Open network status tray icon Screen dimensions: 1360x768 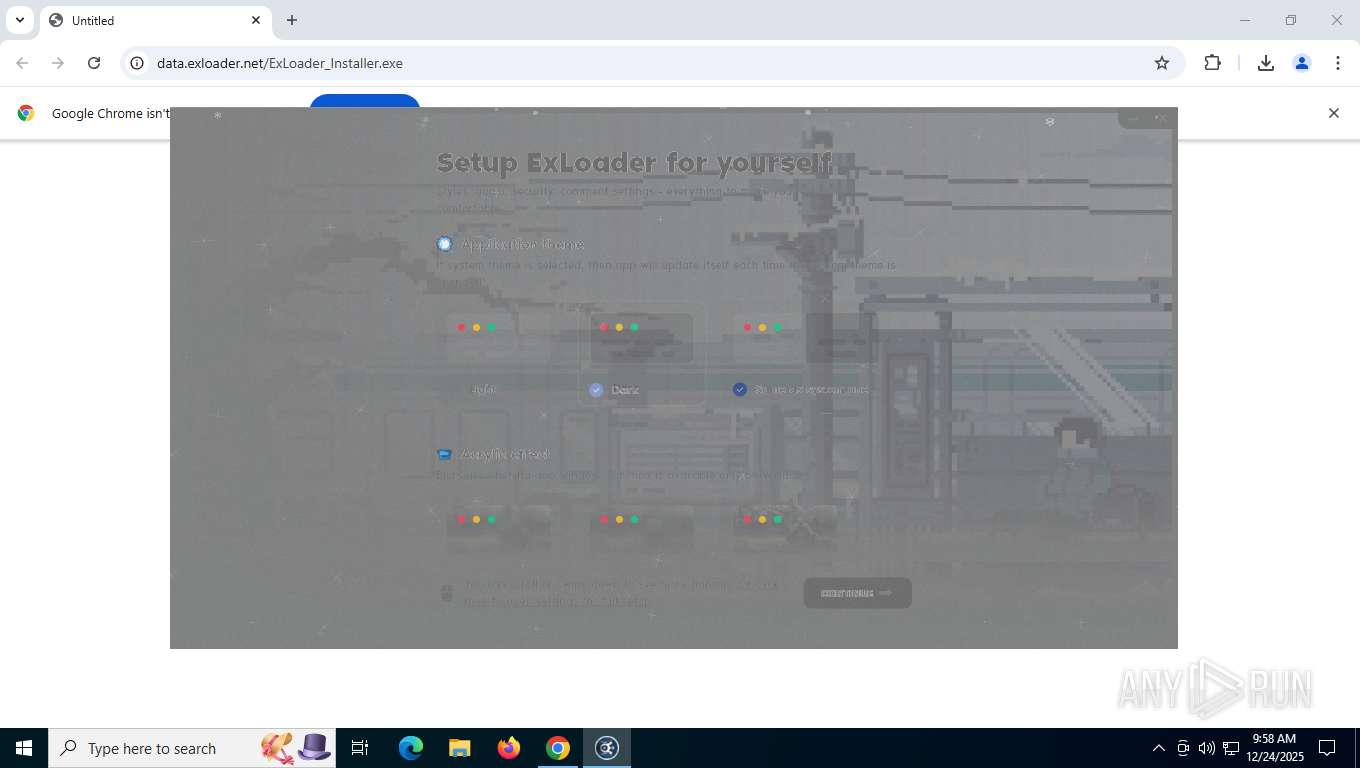1231,748
